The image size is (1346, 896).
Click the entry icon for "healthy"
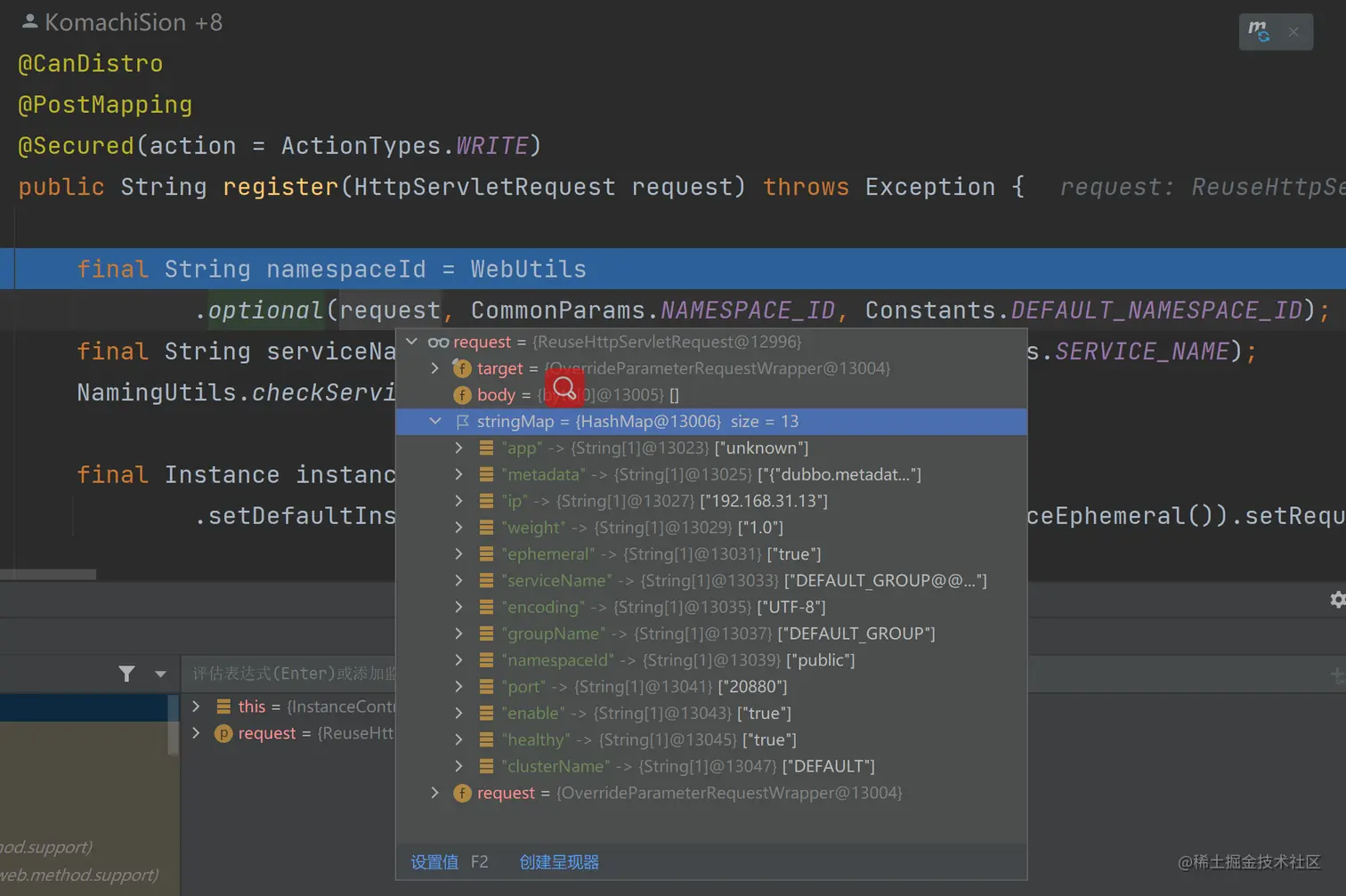[x=486, y=739]
